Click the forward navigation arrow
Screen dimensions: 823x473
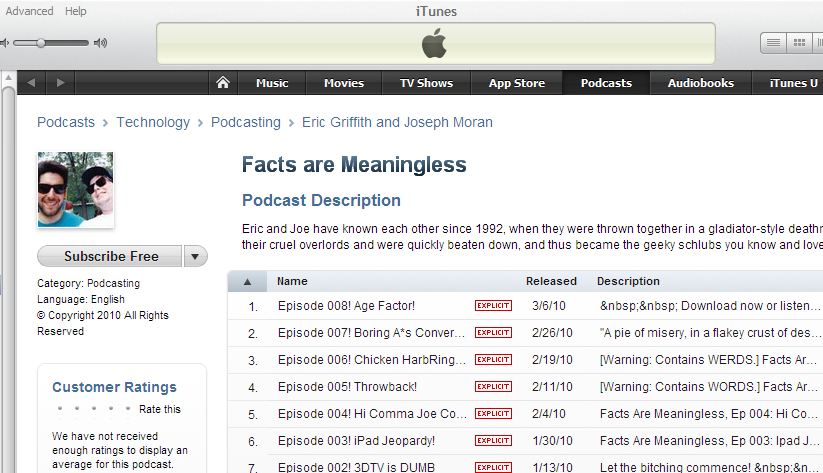coord(60,83)
